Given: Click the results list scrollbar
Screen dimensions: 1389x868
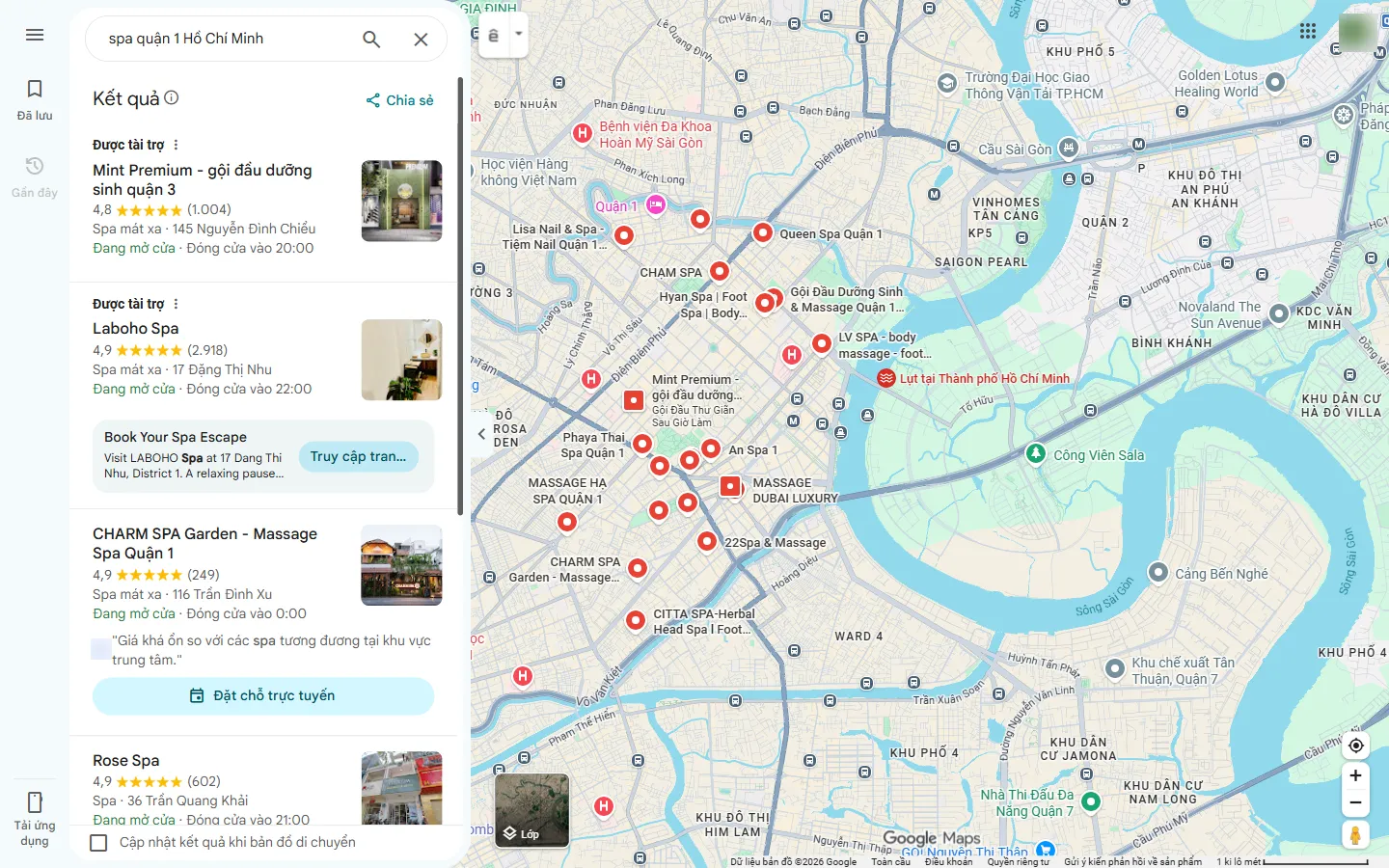Looking at the screenshot, I should 460,297.
